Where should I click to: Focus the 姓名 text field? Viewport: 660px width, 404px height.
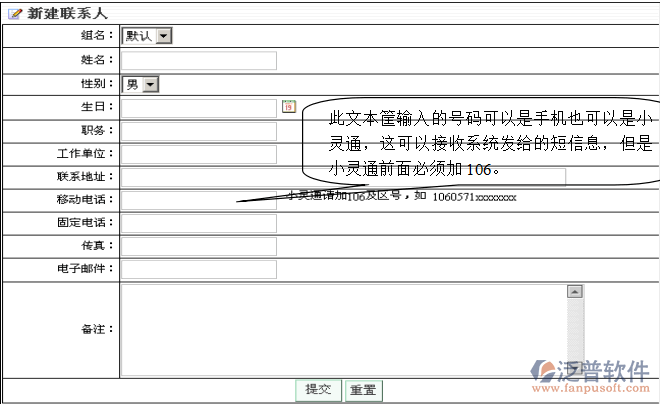pyautogui.click(x=198, y=60)
